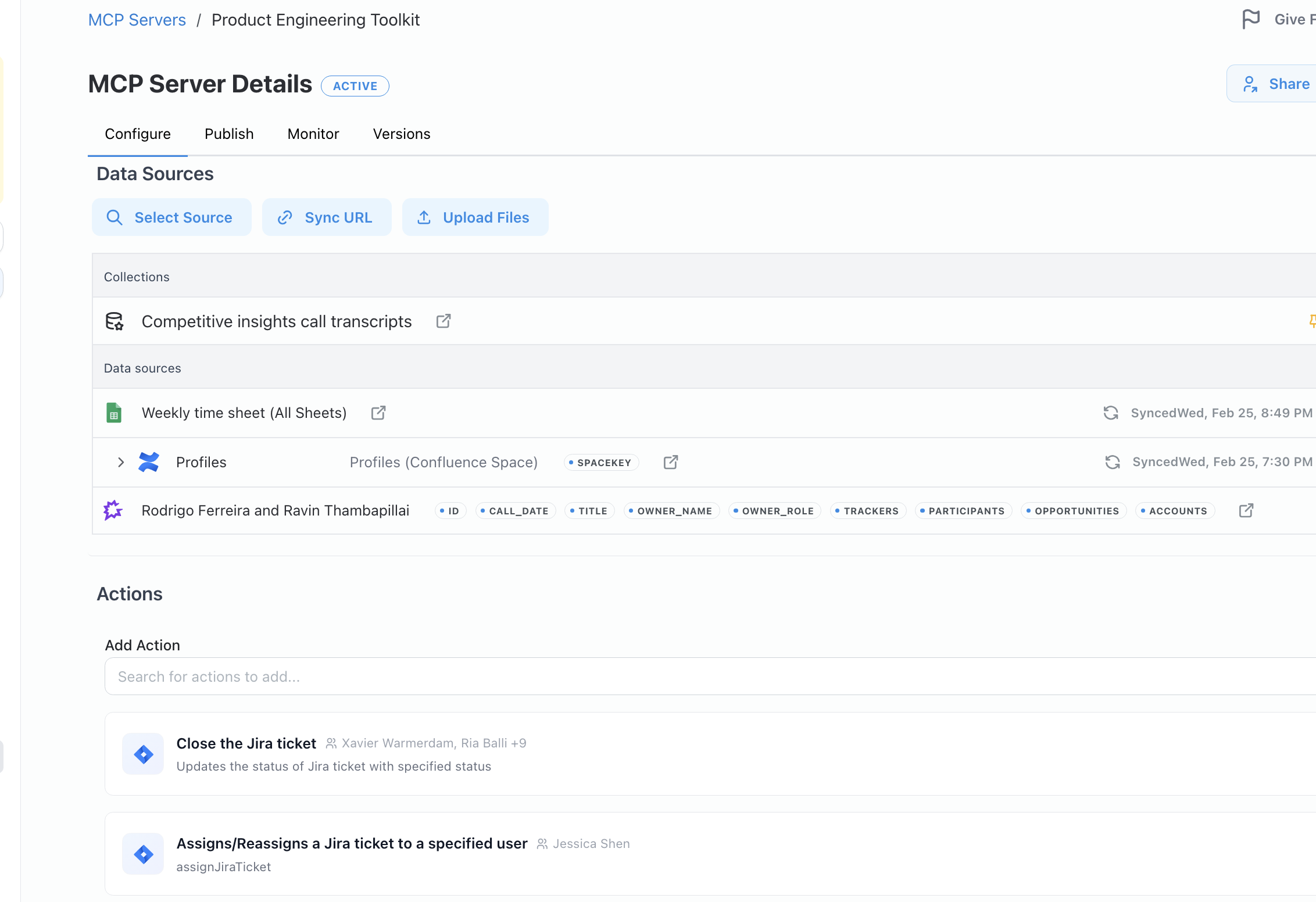Go to MCP Servers breadcrumb link

point(137,20)
